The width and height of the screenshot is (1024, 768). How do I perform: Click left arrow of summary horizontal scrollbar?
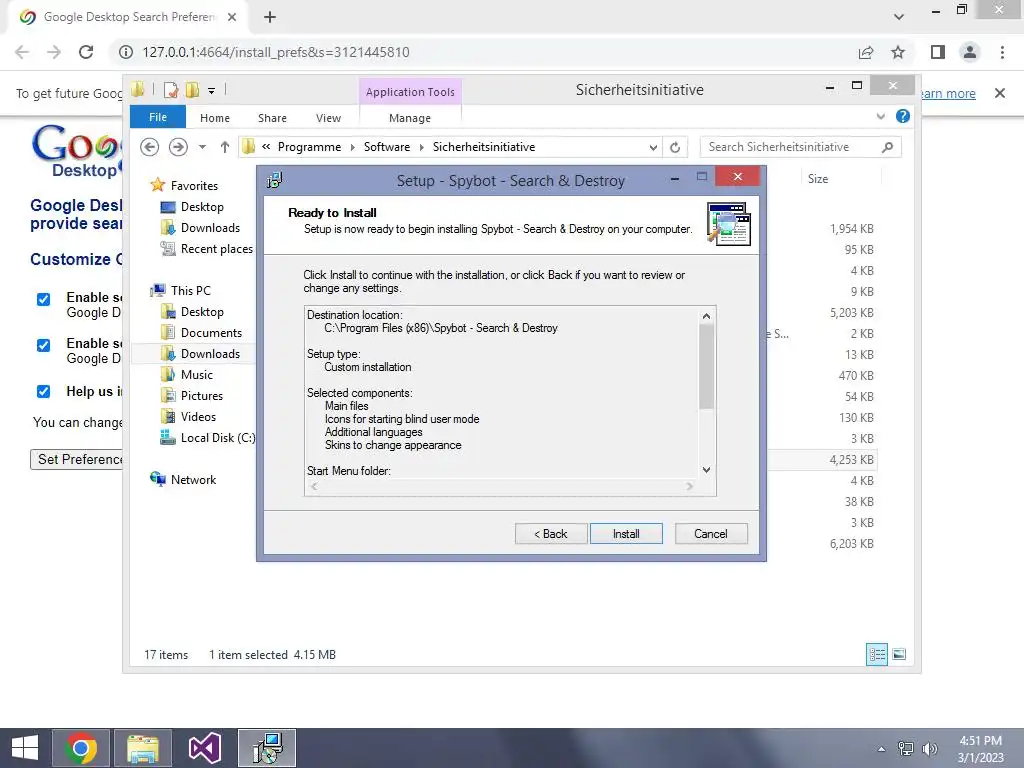[x=314, y=486]
